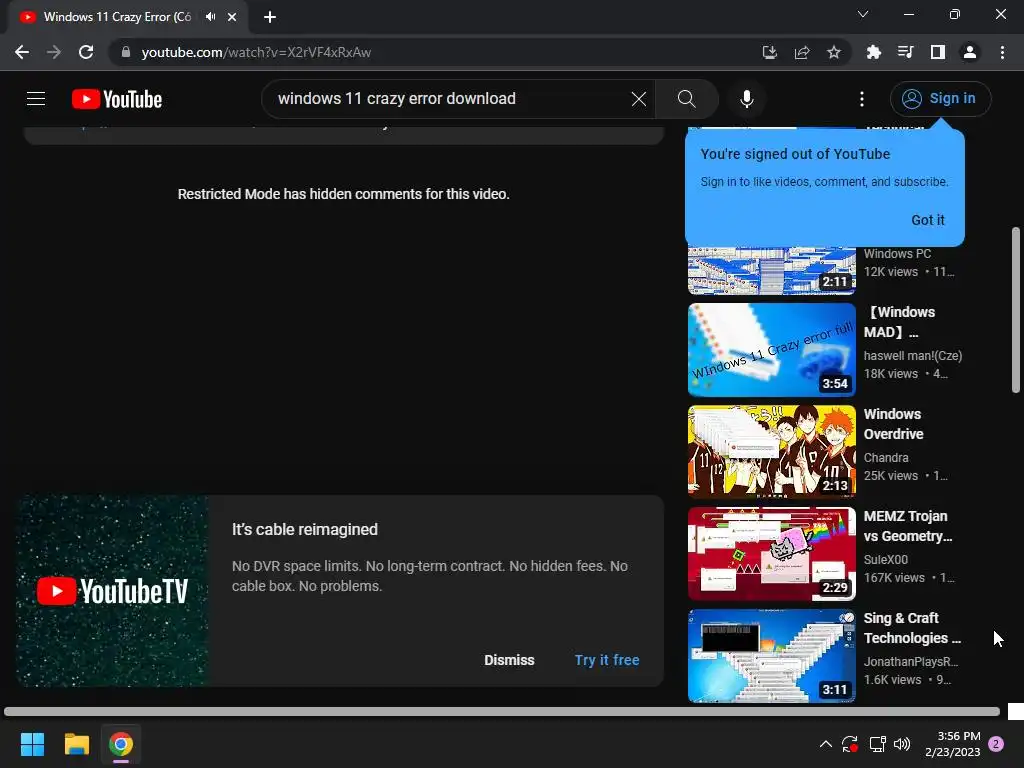Open File Explorer from the taskbar
The image size is (1024, 768).
click(x=76, y=744)
